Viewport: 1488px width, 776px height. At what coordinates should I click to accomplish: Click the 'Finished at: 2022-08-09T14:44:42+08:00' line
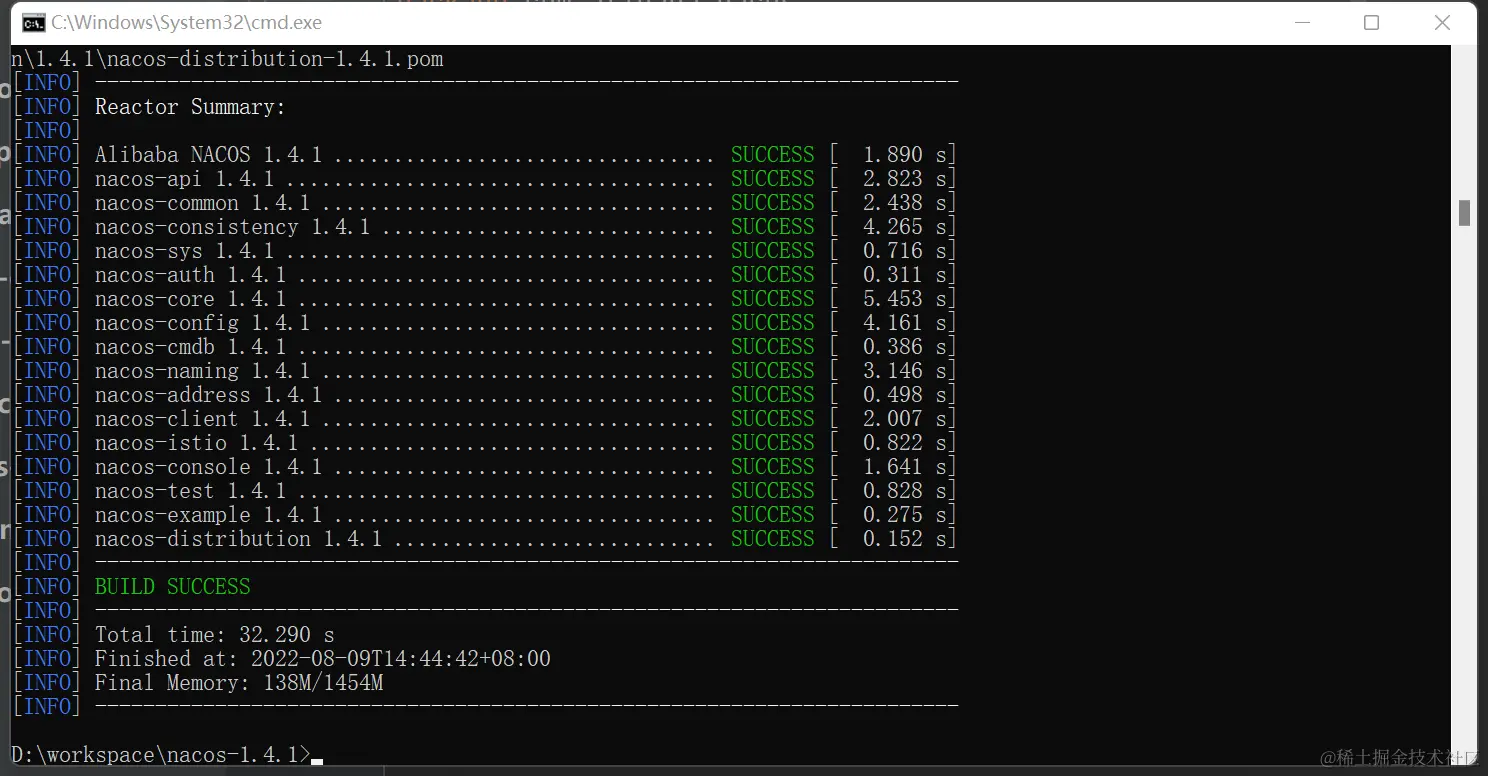pos(322,659)
